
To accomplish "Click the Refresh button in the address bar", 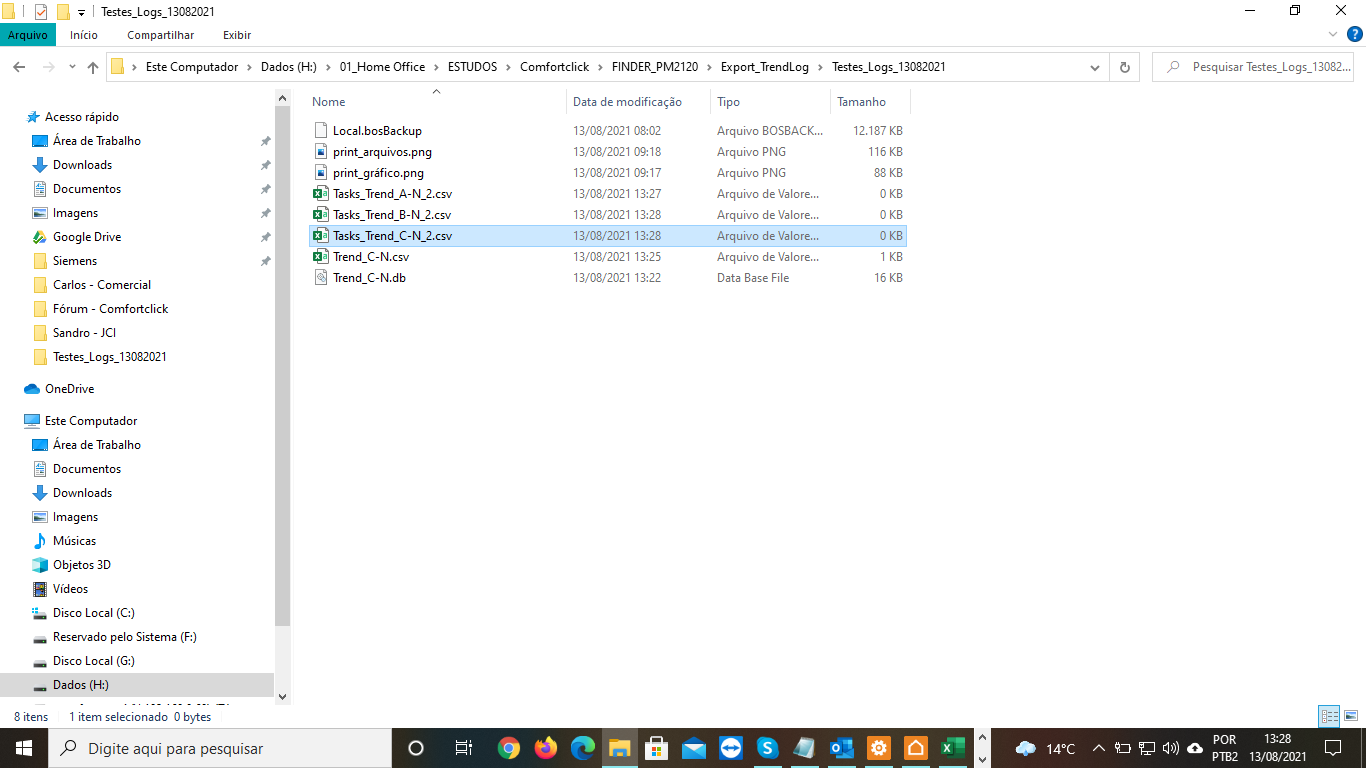I will (x=1124, y=67).
